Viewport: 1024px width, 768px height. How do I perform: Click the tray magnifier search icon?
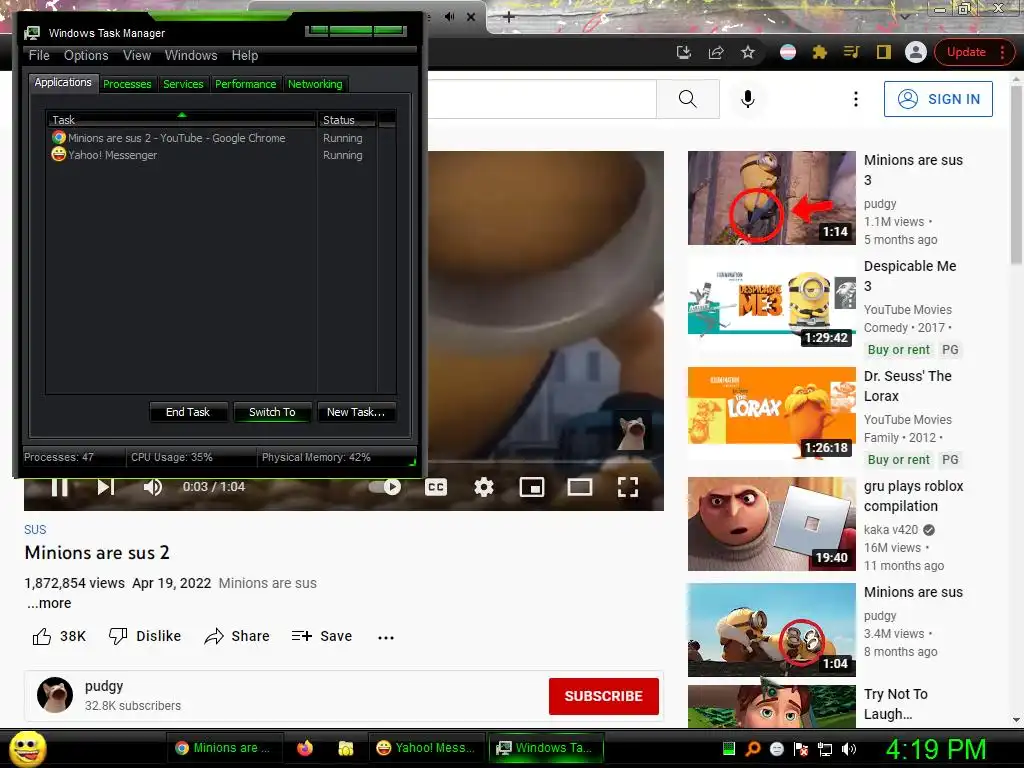(752, 749)
